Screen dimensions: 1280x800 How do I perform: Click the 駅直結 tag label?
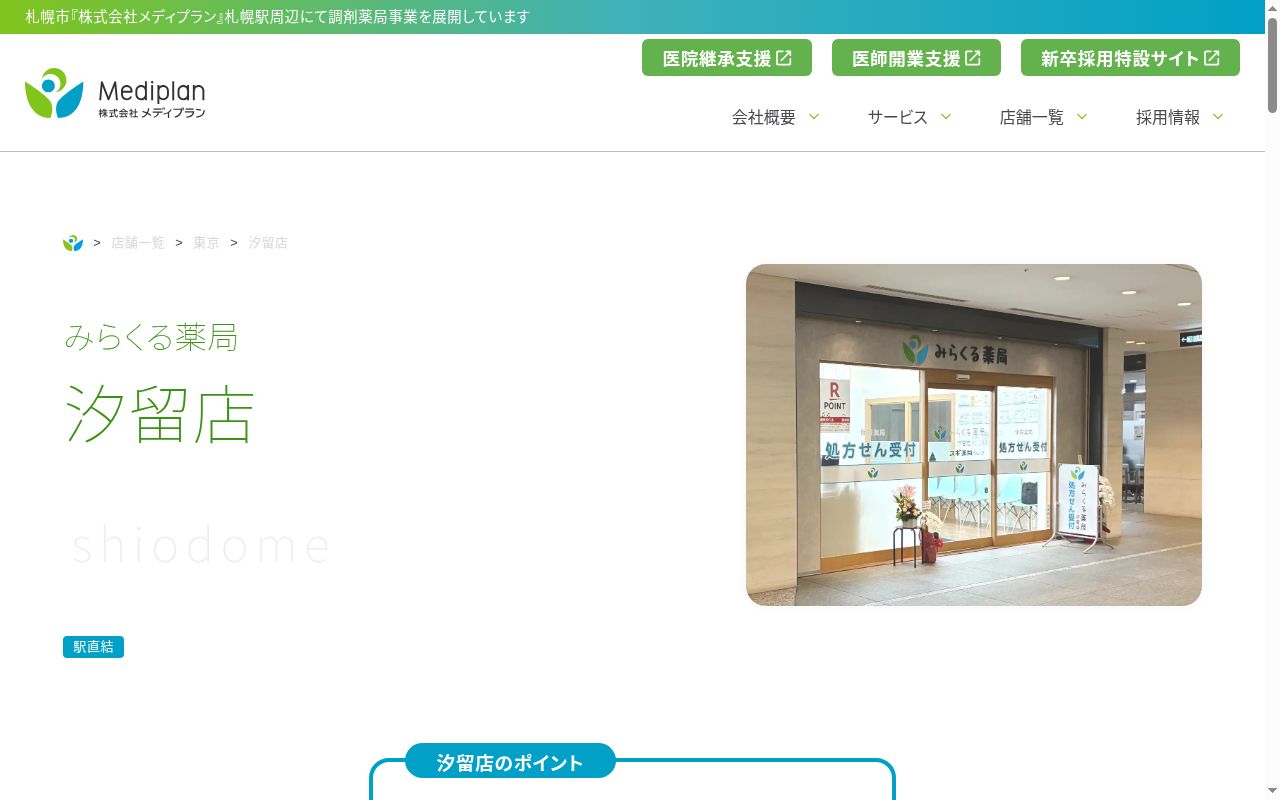pyautogui.click(x=93, y=647)
